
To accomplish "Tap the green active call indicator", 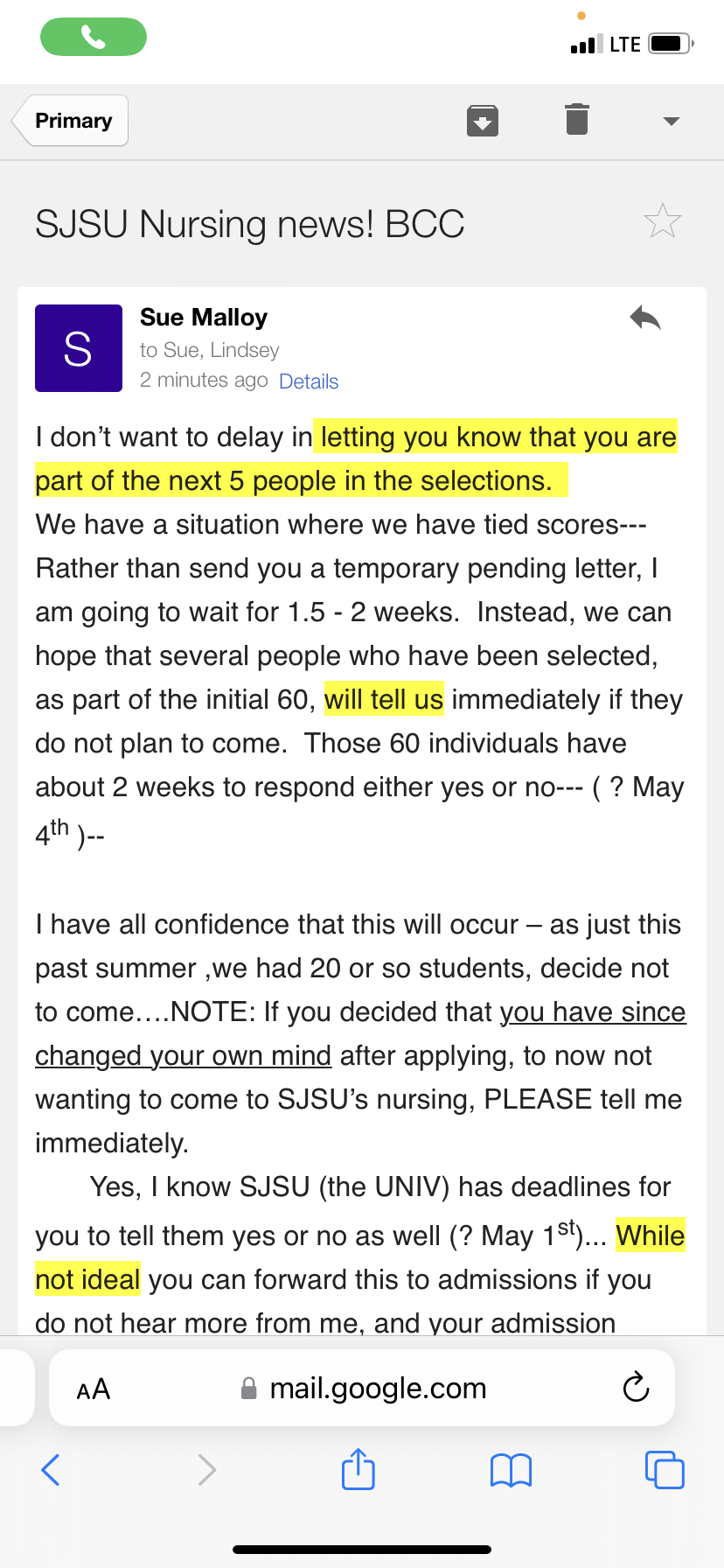I will tap(94, 37).
